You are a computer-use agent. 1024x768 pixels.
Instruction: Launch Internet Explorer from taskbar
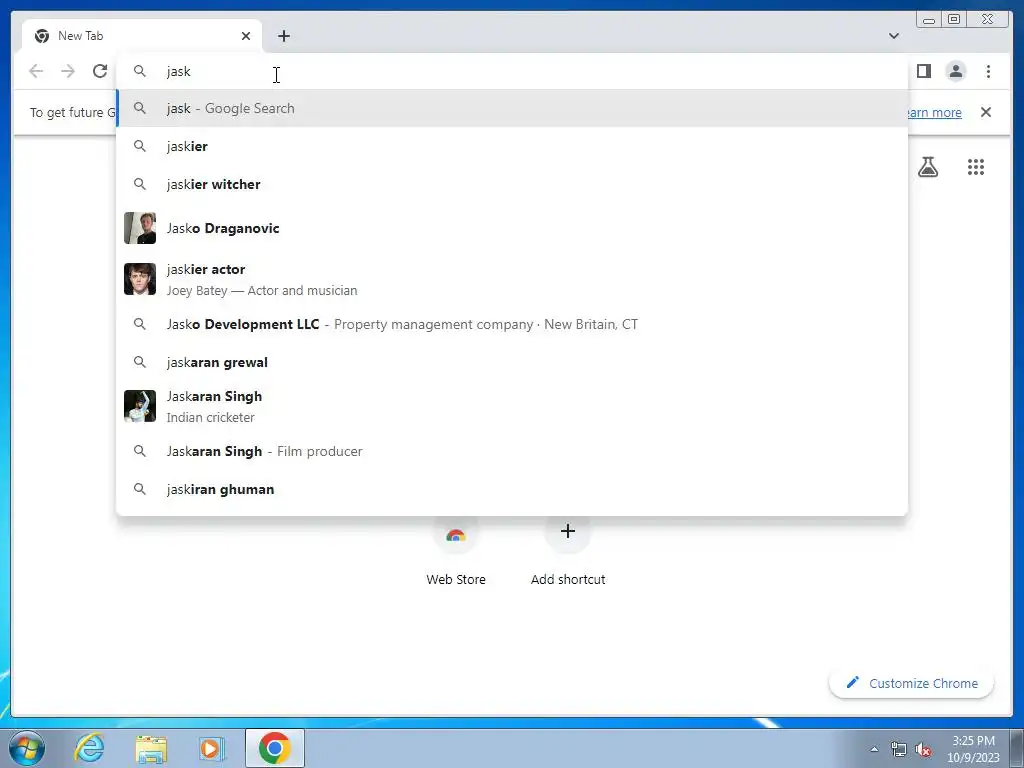point(89,748)
